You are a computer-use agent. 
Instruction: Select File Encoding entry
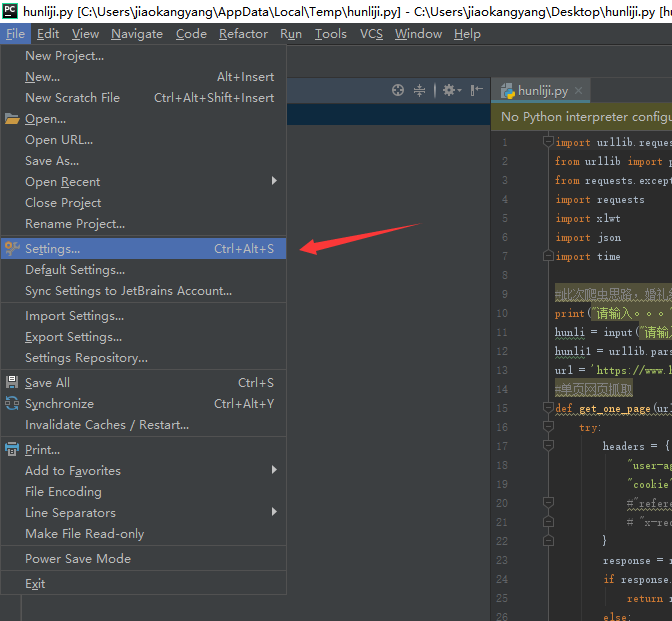click(144, 492)
